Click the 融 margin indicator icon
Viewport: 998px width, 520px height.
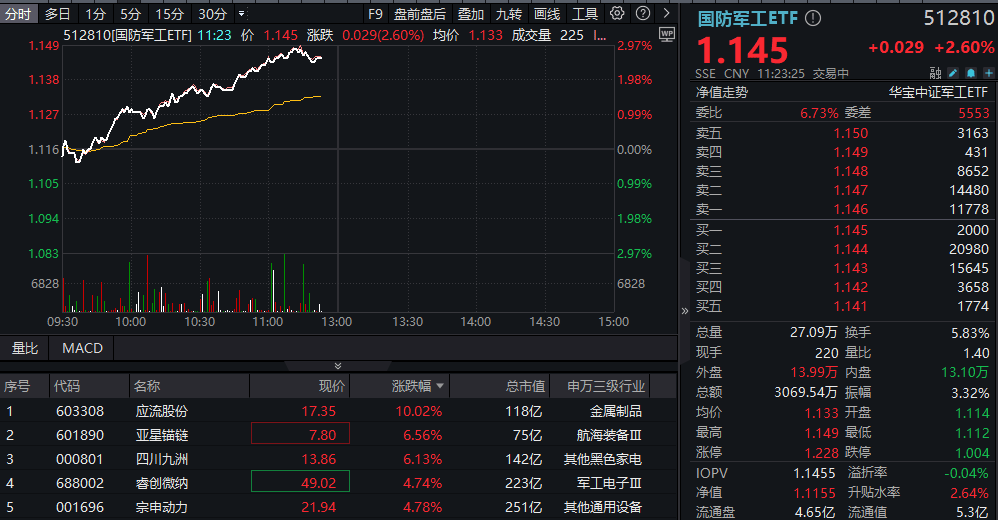click(x=935, y=73)
